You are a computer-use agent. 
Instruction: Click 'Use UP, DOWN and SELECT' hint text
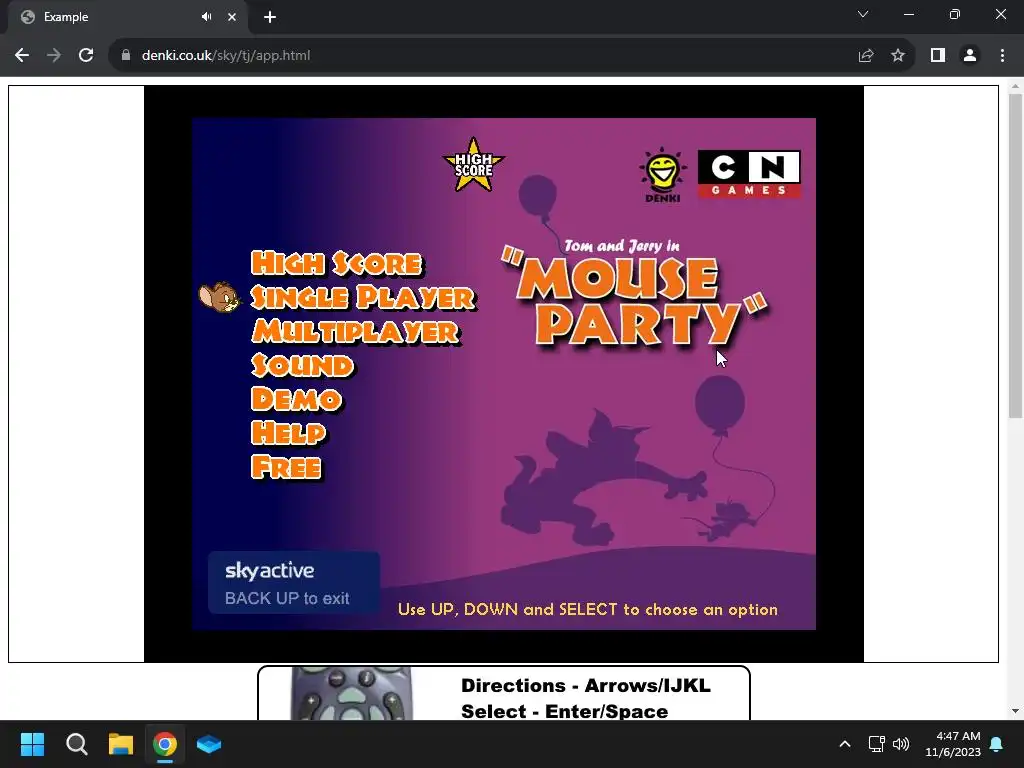click(588, 609)
